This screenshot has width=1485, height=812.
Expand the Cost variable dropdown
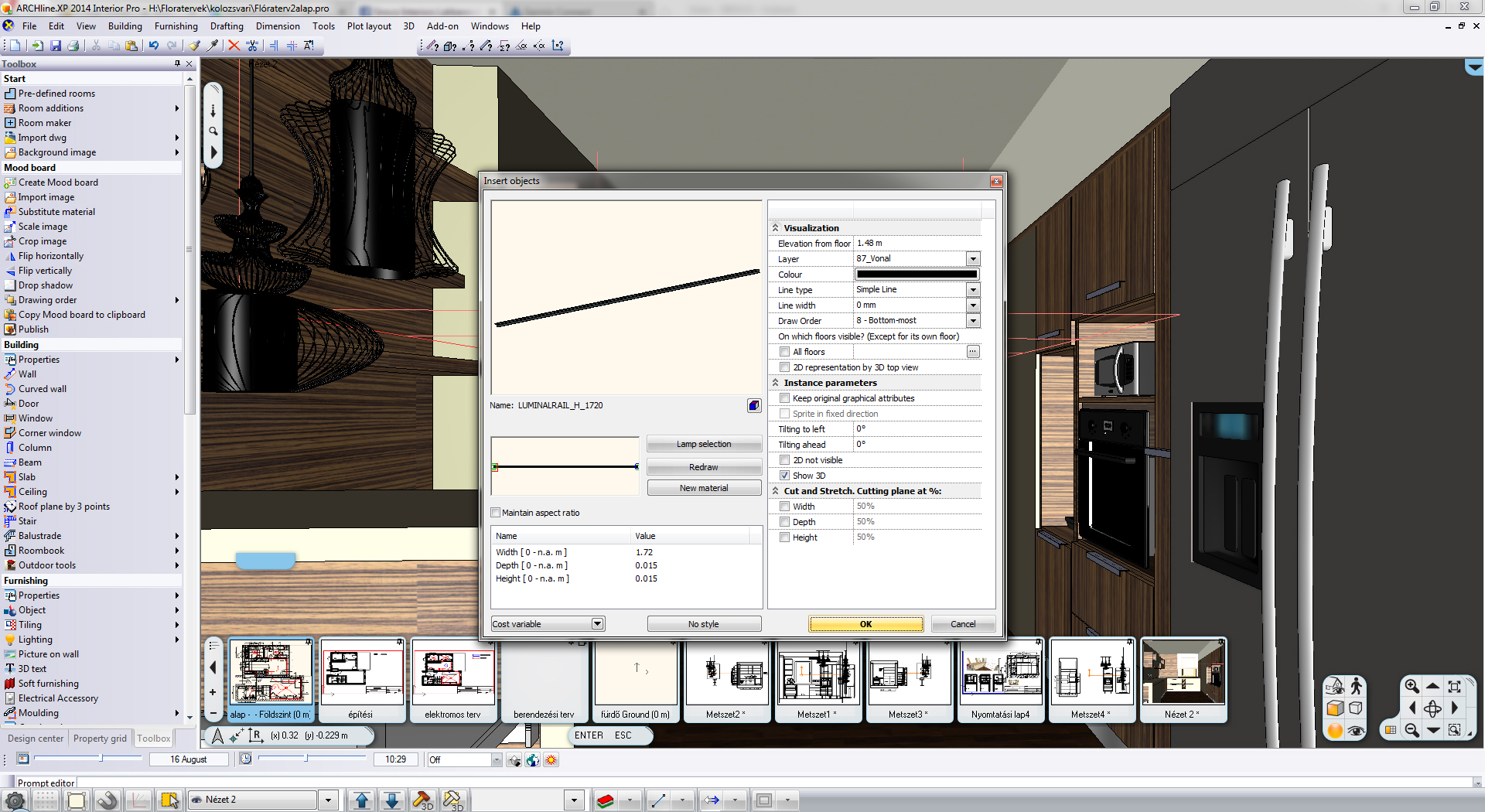coord(597,624)
